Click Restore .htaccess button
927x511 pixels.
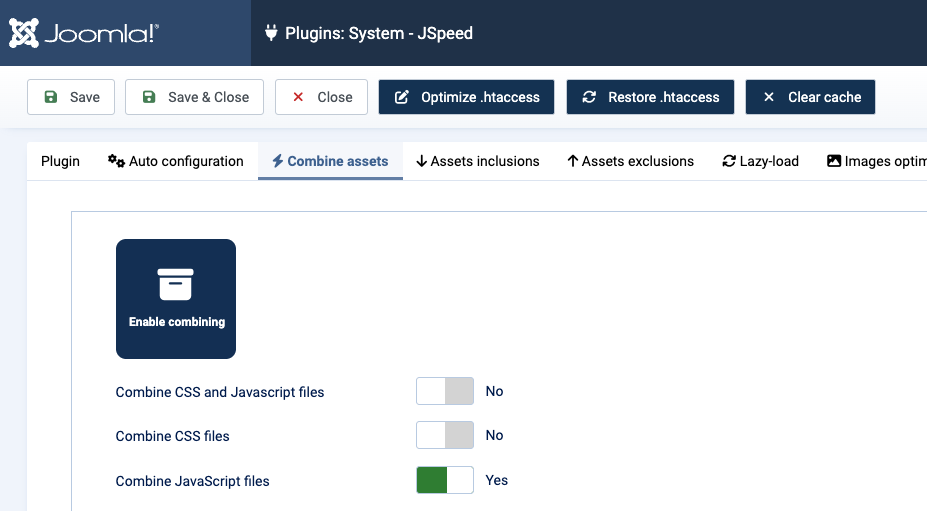click(650, 97)
